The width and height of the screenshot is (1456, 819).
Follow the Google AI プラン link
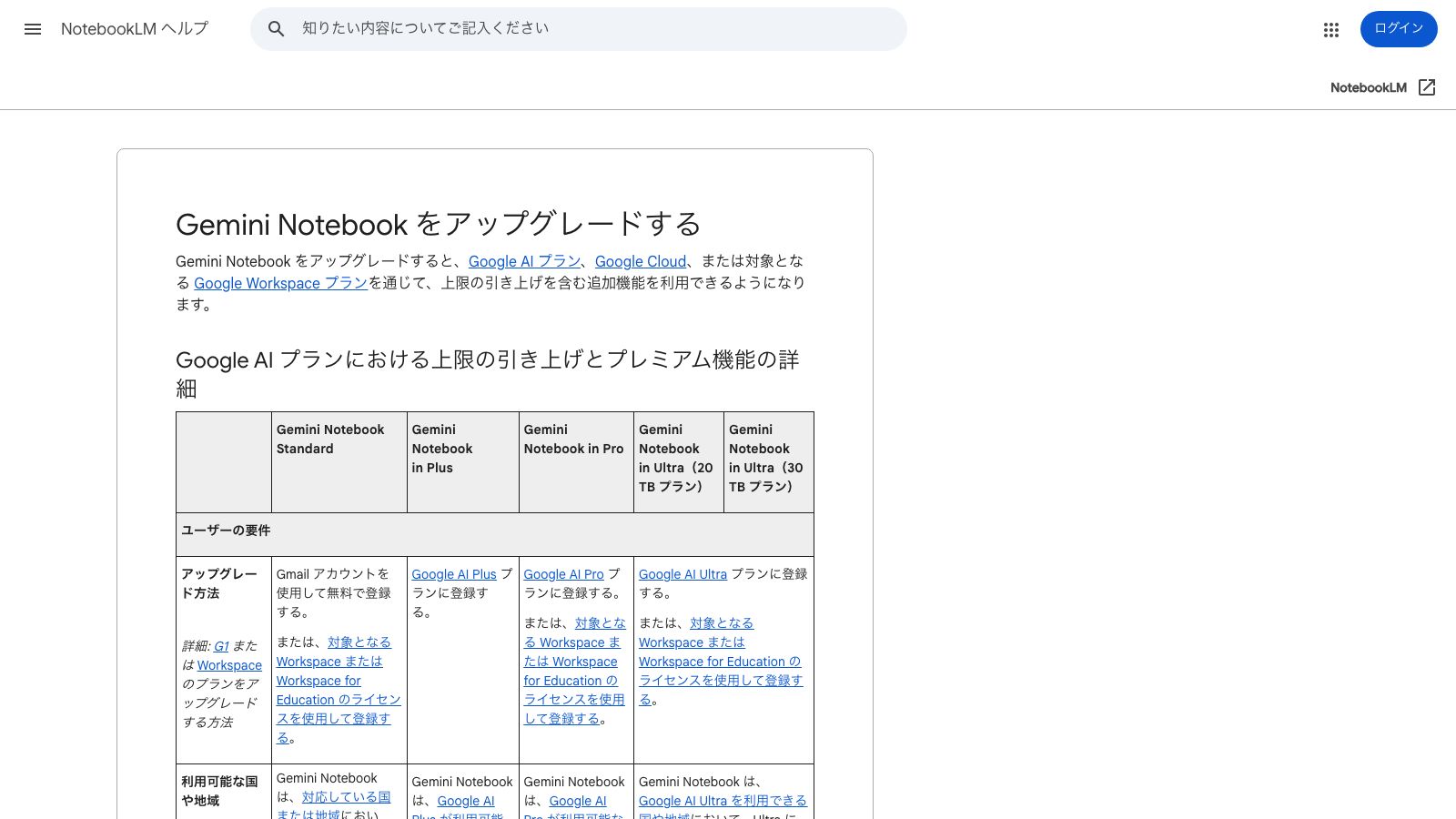click(x=524, y=261)
